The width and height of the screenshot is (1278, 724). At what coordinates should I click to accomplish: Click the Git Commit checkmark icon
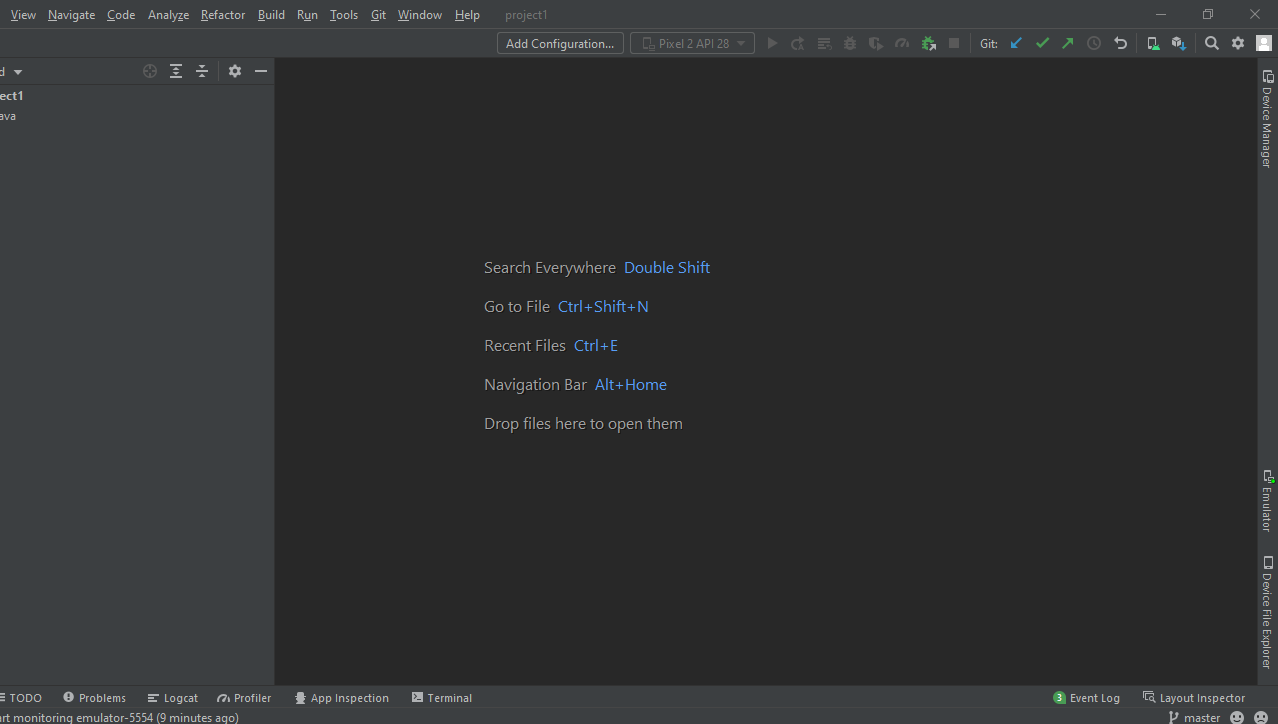pos(1042,43)
